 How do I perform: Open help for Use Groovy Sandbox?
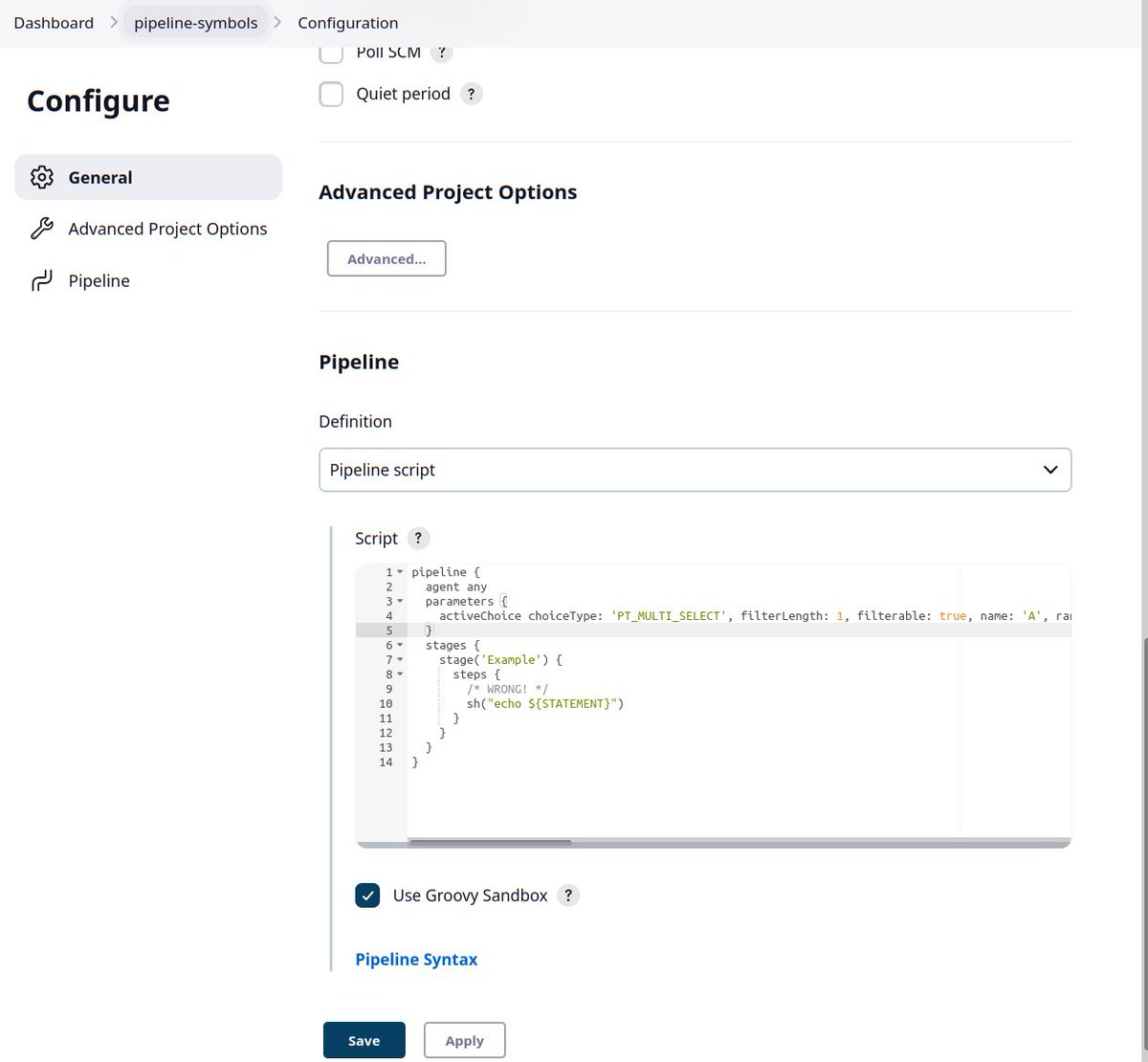click(x=568, y=896)
